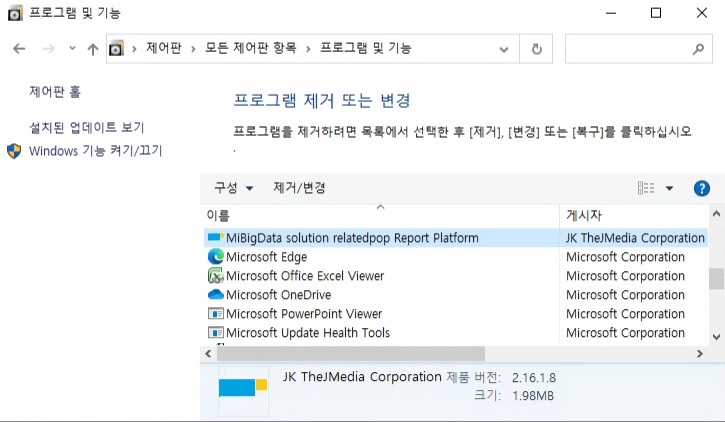Click the forward navigation arrow

click(49, 49)
